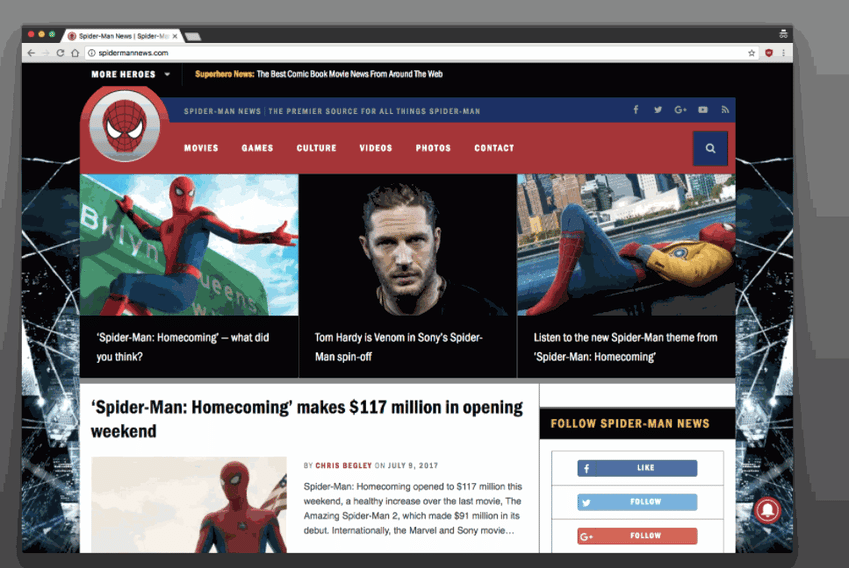The height and width of the screenshot is (568, 849).
Task: Click the red notification bell icon
Action: (767, 510)
